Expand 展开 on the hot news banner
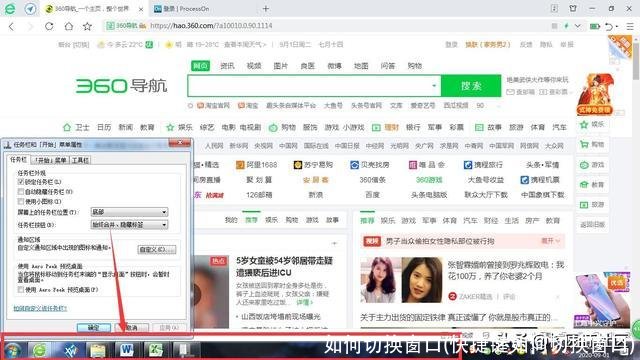The image size is (640, 360). click(x=551, y=241)
